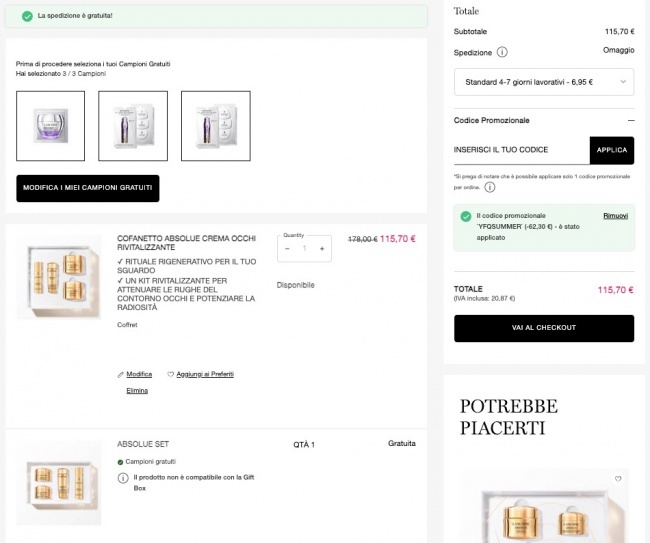This screenshot has height=543, width=650.
Task: Open the Absolue Set product image
Action: point(59,483)
